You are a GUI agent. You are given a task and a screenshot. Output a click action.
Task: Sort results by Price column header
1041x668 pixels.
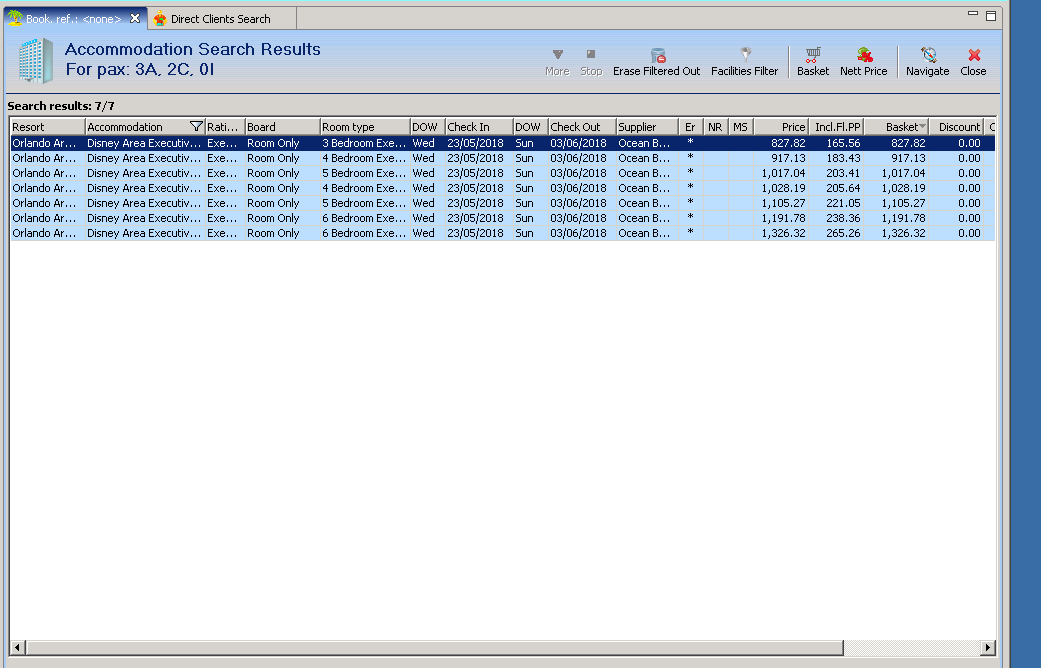point(781,127)
